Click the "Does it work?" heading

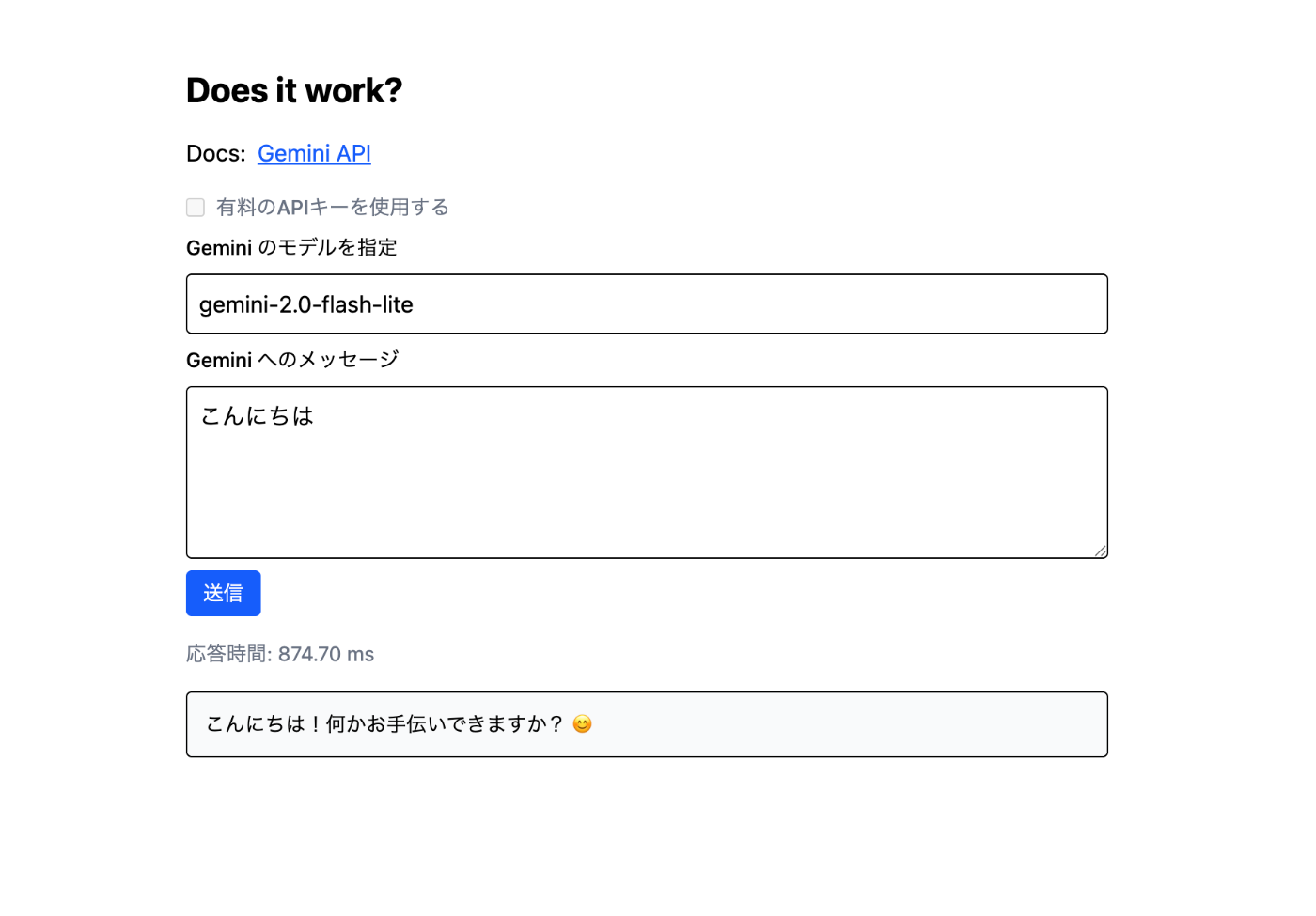click(x=294, y=91)
